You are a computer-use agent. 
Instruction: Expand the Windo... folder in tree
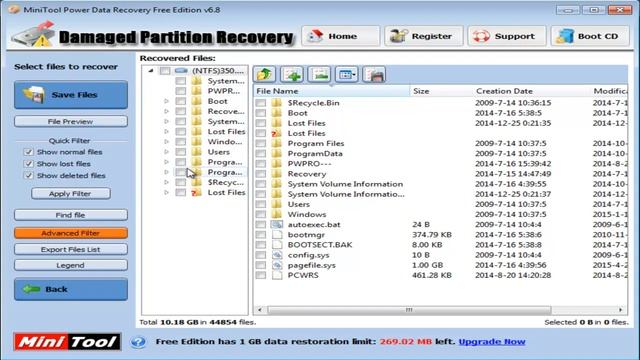[167, 142]
